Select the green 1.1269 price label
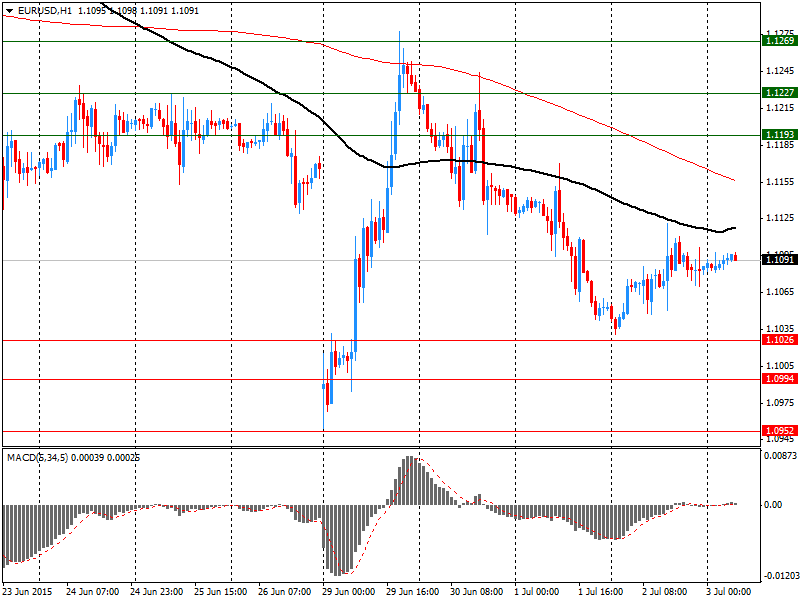Image resolution: width=800 pixels, height=600 pixels. pyautogui.click(x=779, y=41)
